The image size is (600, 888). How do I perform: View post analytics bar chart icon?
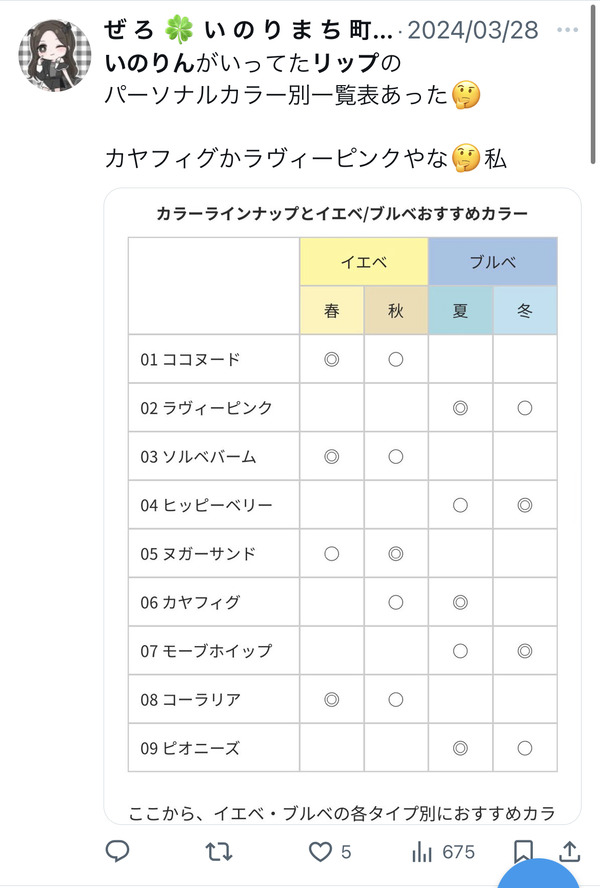422,851
